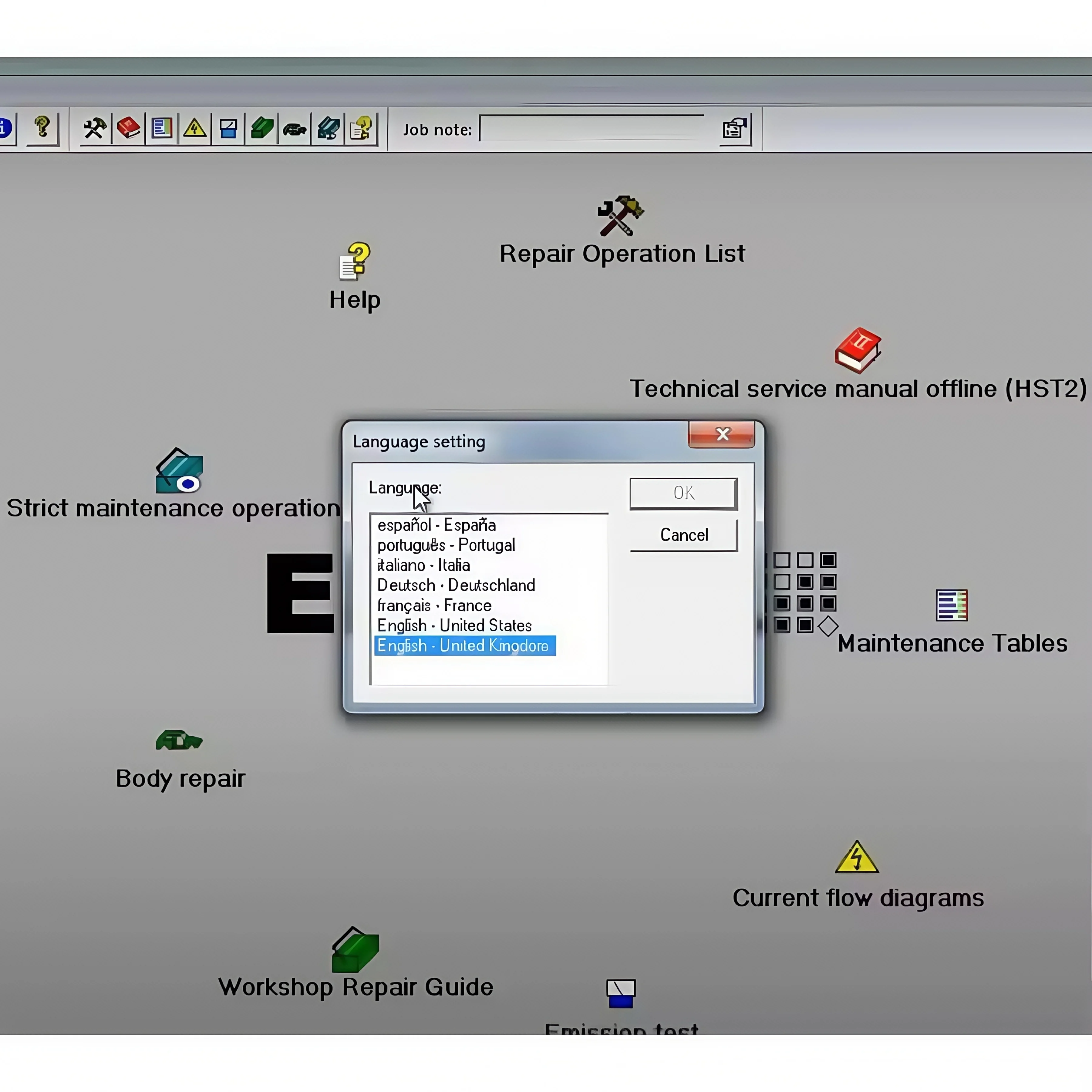Click the question mark toolbar icon
This screenshot has height=1092, width=1092.
coord(42,127)
